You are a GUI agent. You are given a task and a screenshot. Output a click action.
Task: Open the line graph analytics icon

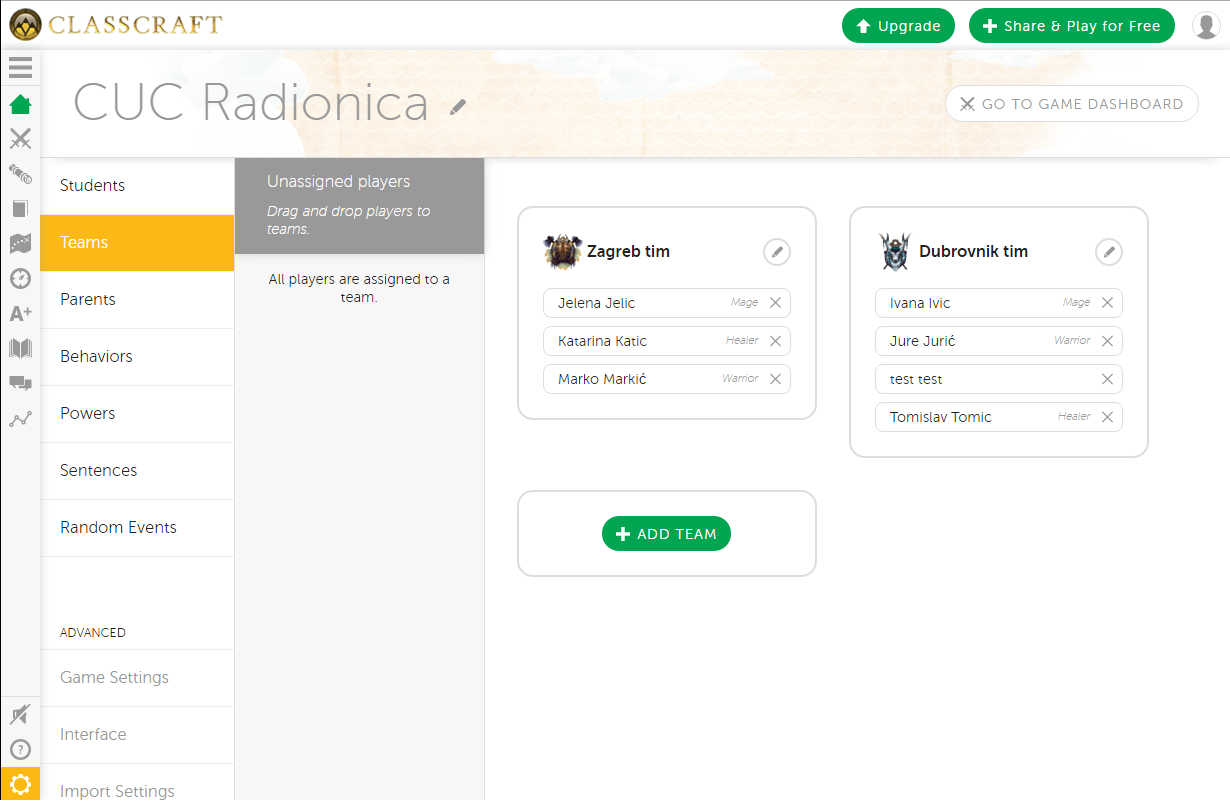pos(20,419)
